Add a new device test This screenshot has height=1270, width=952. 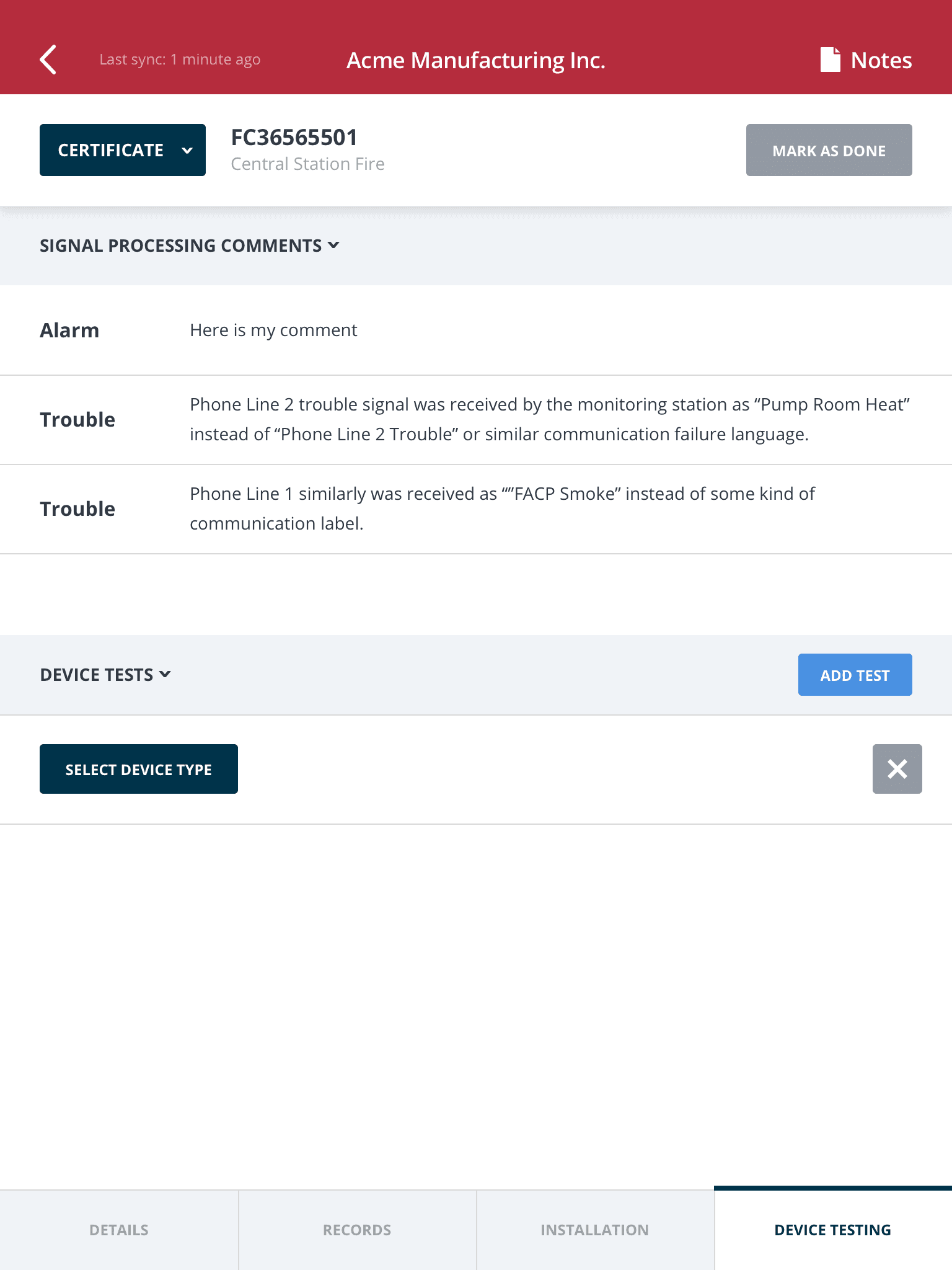[855, 674]
